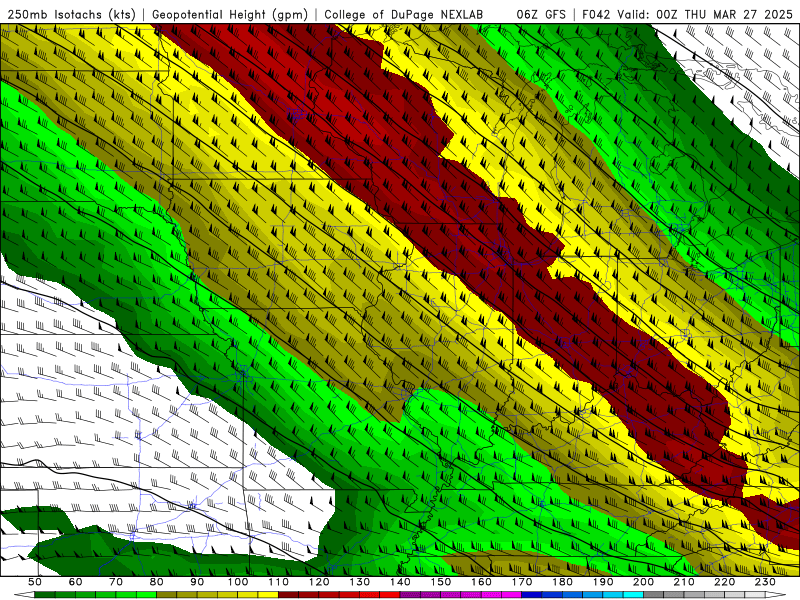The image size is (800, 600).
Task: Click the 180 label on the color scale
Action: click(562, 582)
